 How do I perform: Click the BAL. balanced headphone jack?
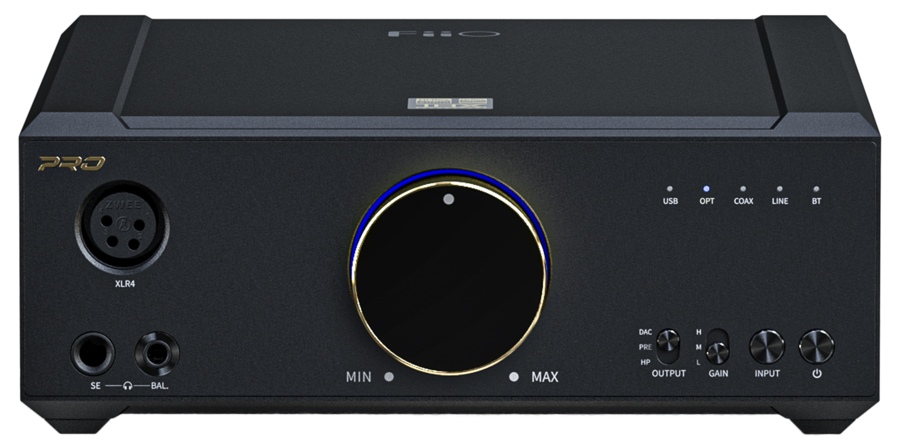pos(158,353)
